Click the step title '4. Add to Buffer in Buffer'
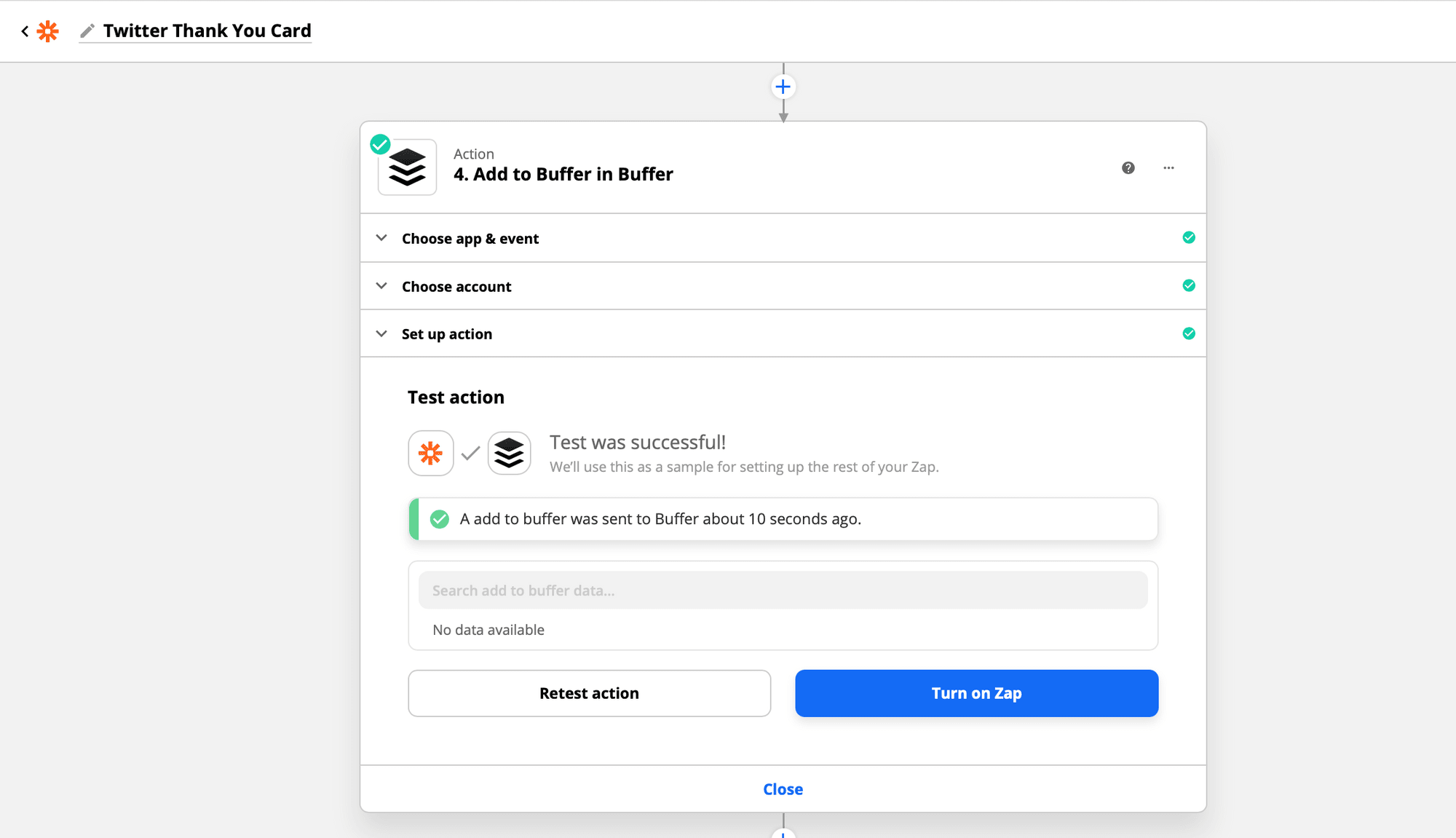 coord(563,174)
